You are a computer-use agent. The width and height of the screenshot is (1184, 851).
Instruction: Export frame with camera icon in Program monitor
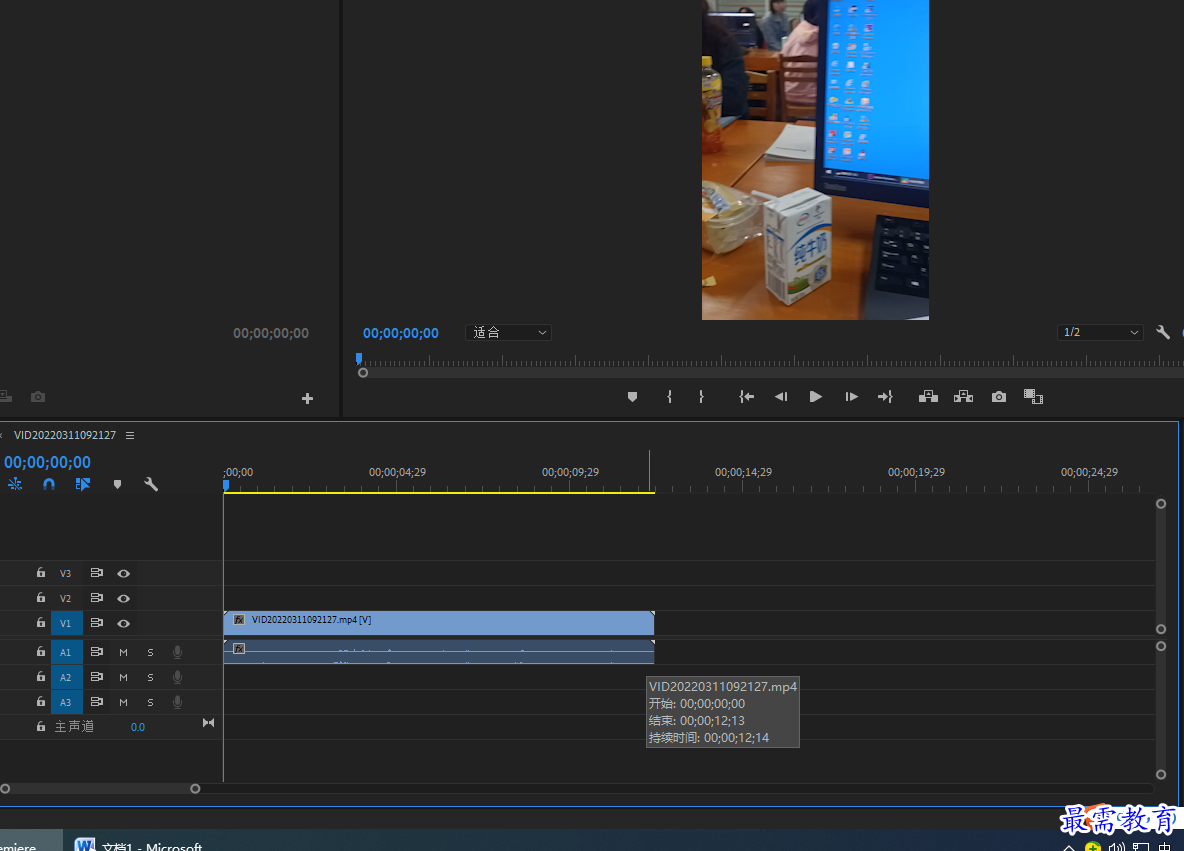[x=999, y=396]
